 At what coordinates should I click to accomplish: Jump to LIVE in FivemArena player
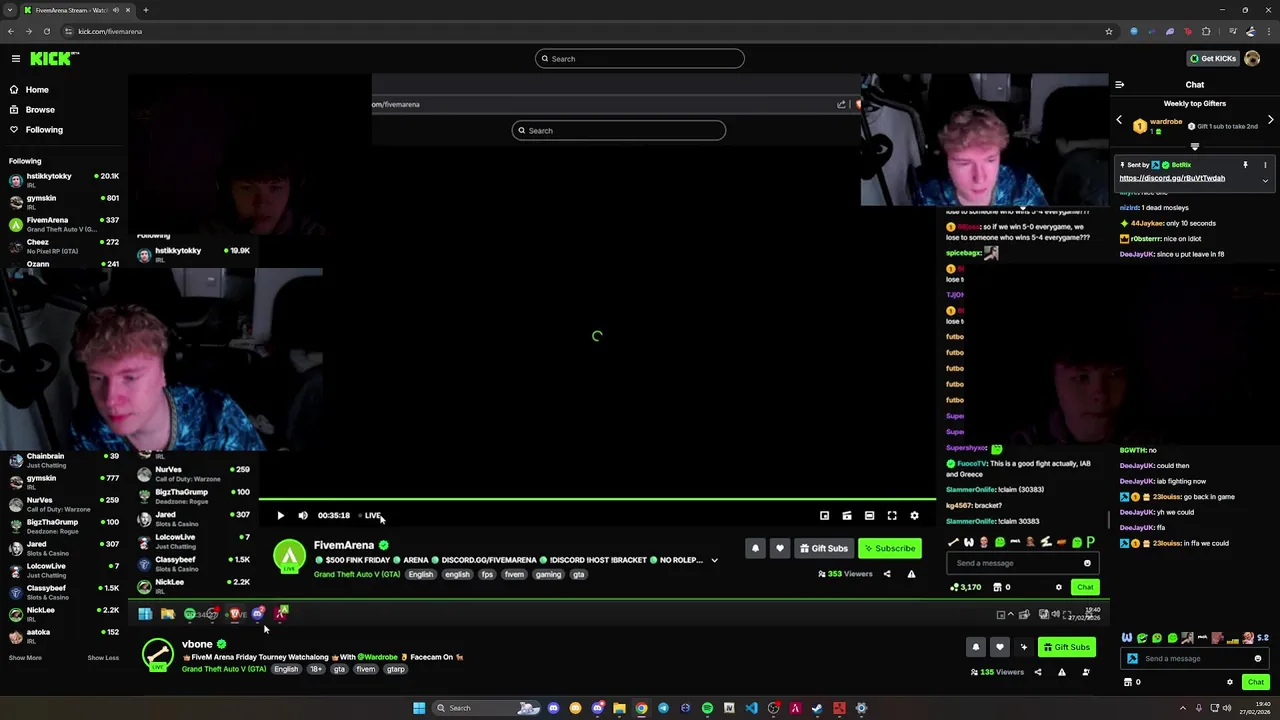click(371, 516)
